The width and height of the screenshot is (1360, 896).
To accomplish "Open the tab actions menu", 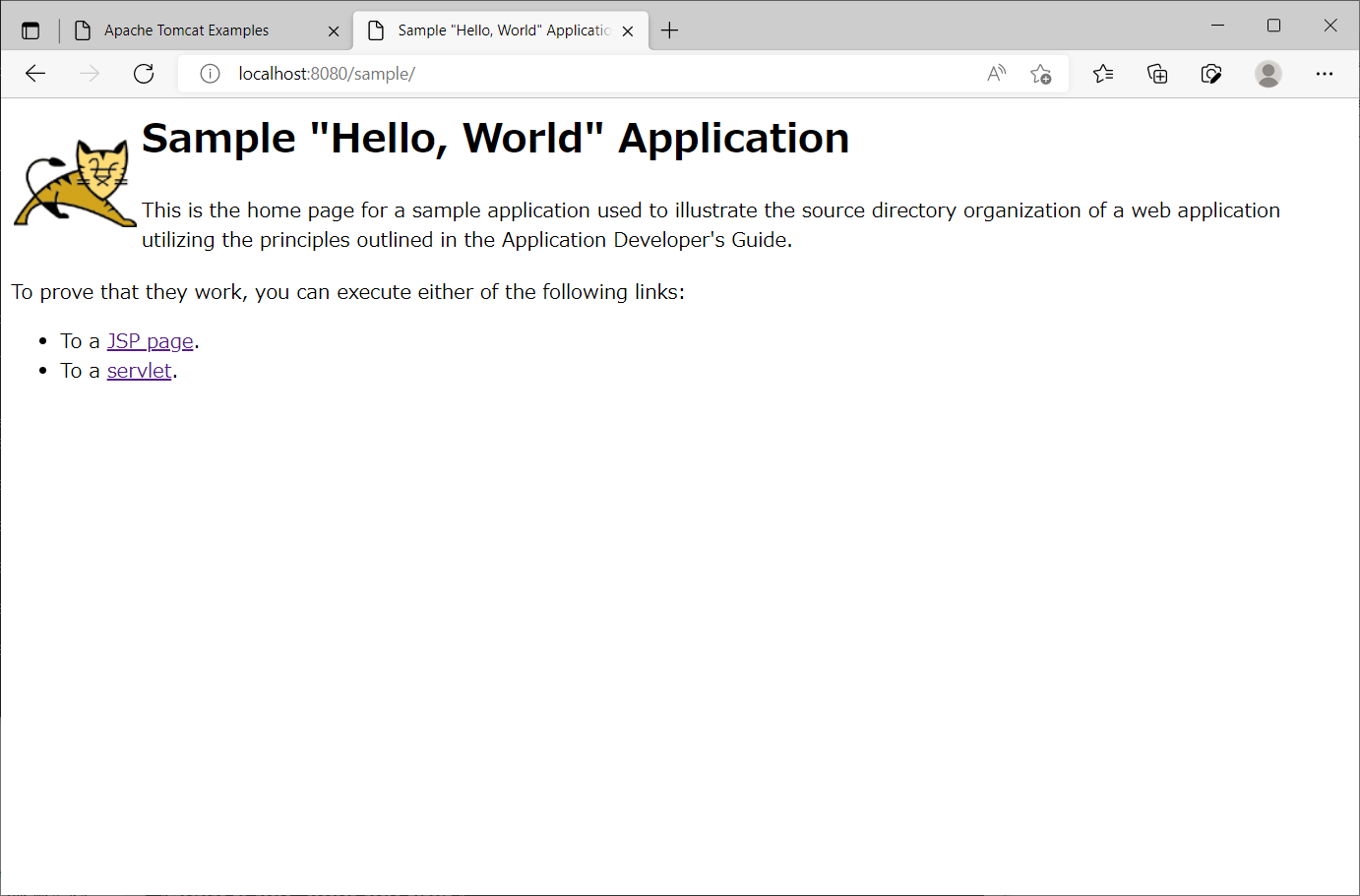I will (31, 30).
